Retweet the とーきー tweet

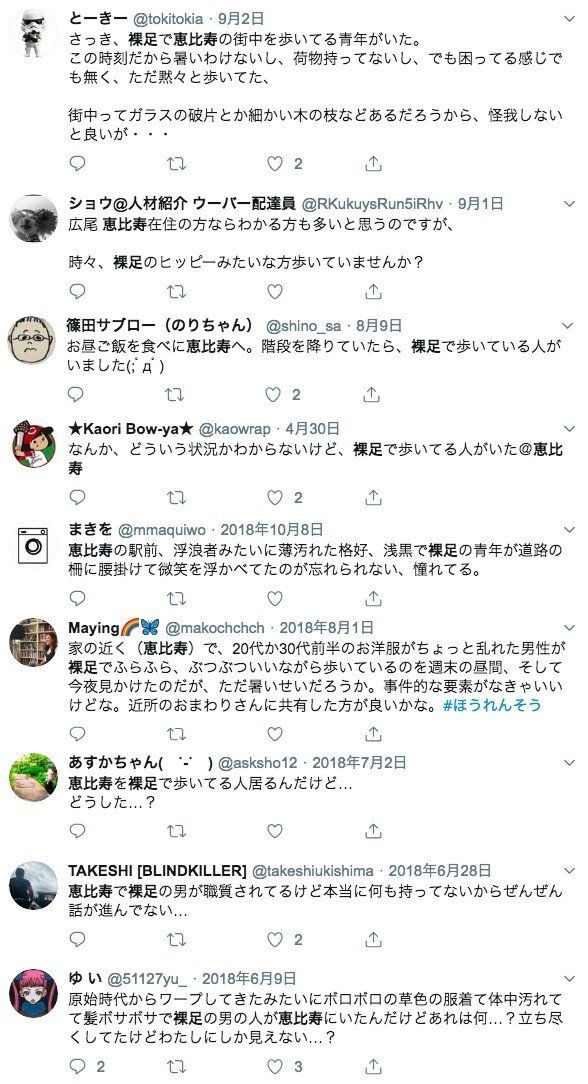[176, 163]
